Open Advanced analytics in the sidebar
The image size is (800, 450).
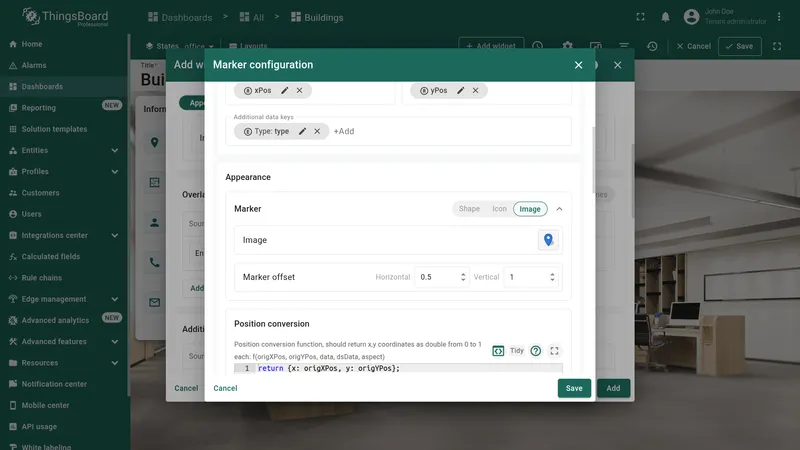64,320
